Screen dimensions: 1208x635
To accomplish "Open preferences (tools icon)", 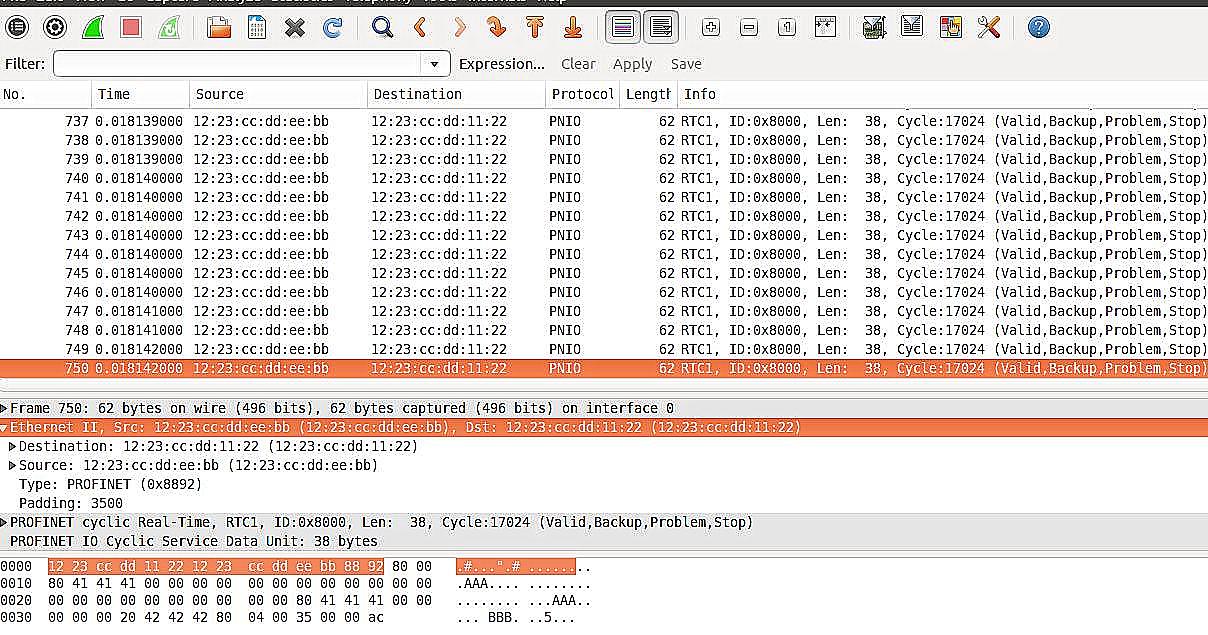I will pos(989,27).
